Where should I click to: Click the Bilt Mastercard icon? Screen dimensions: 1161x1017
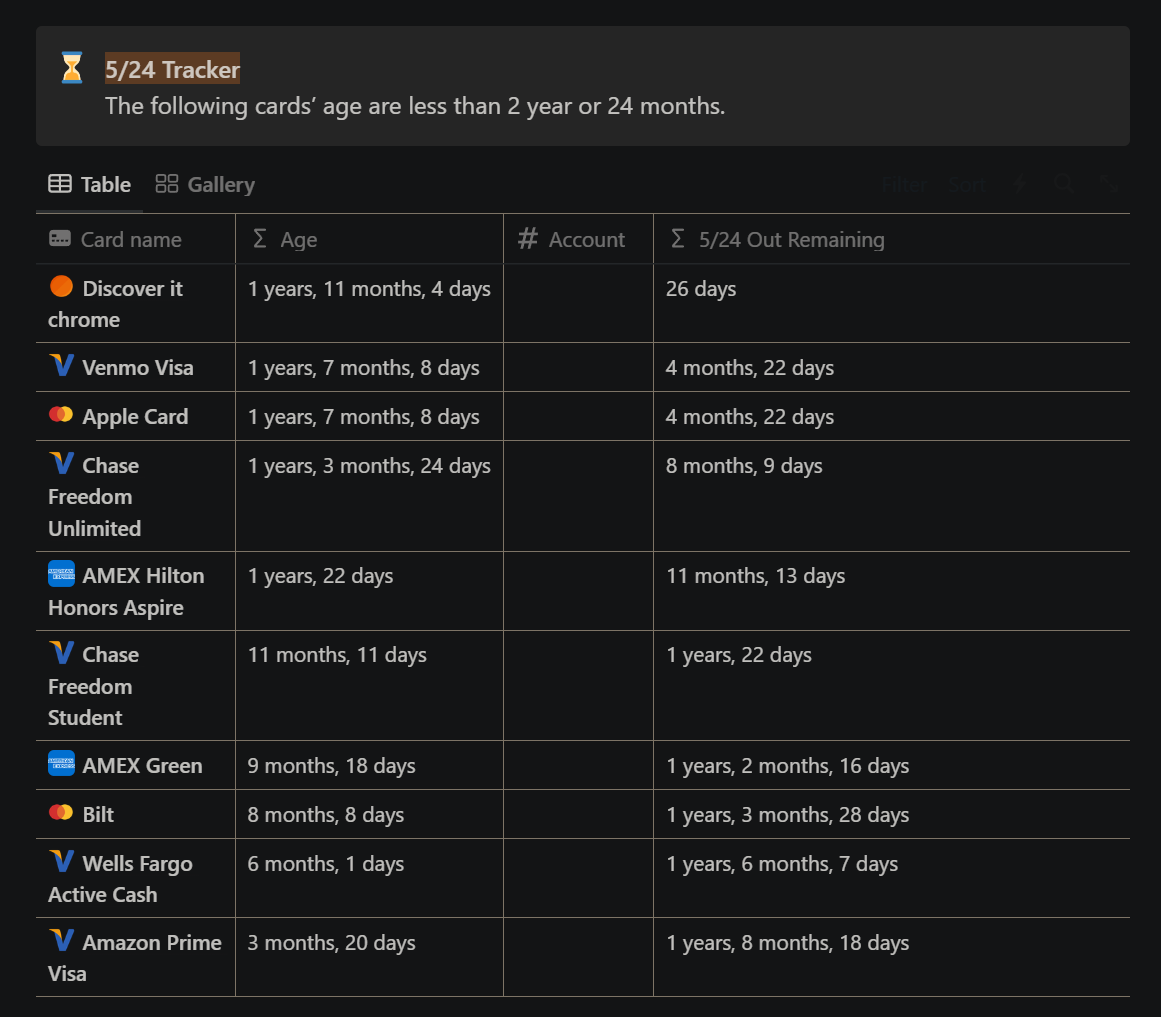pos(61,813)
